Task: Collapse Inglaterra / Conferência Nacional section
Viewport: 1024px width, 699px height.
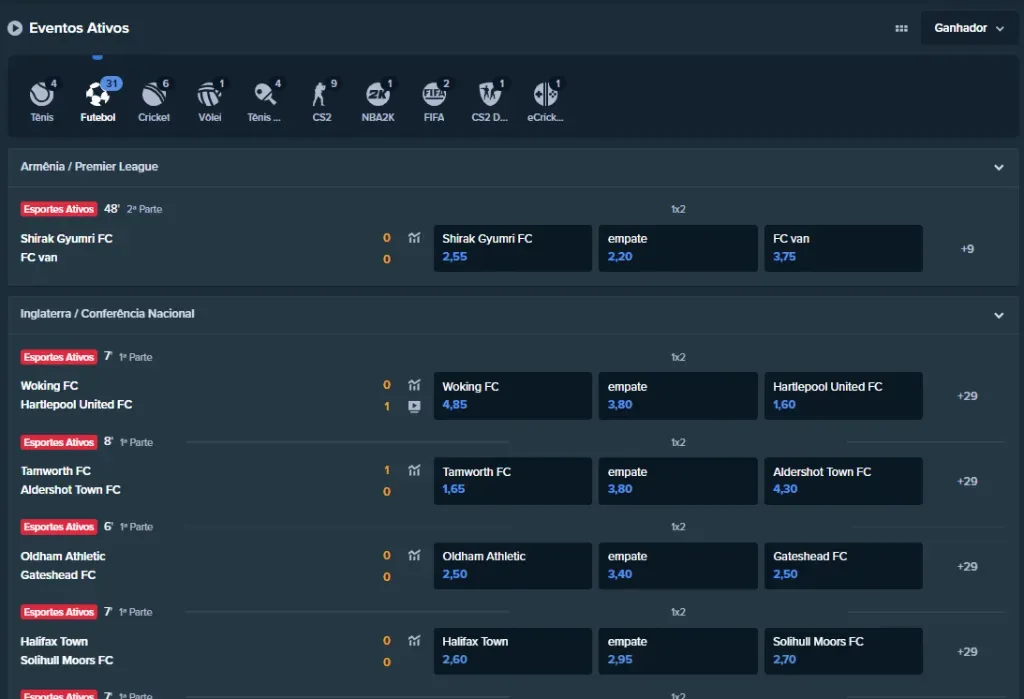Action: coord(998,315)
